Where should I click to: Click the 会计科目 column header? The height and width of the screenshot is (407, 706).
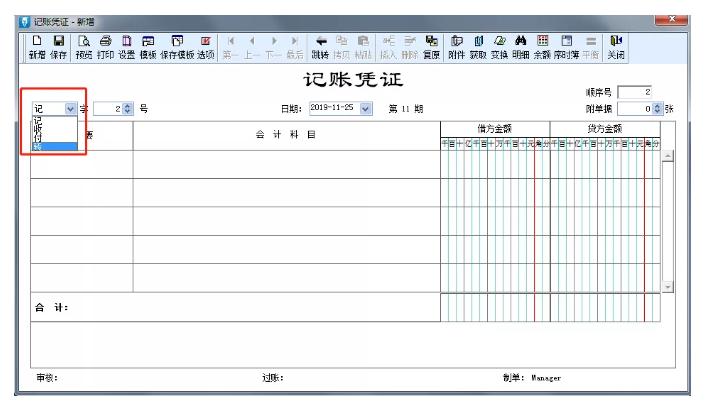286,135
